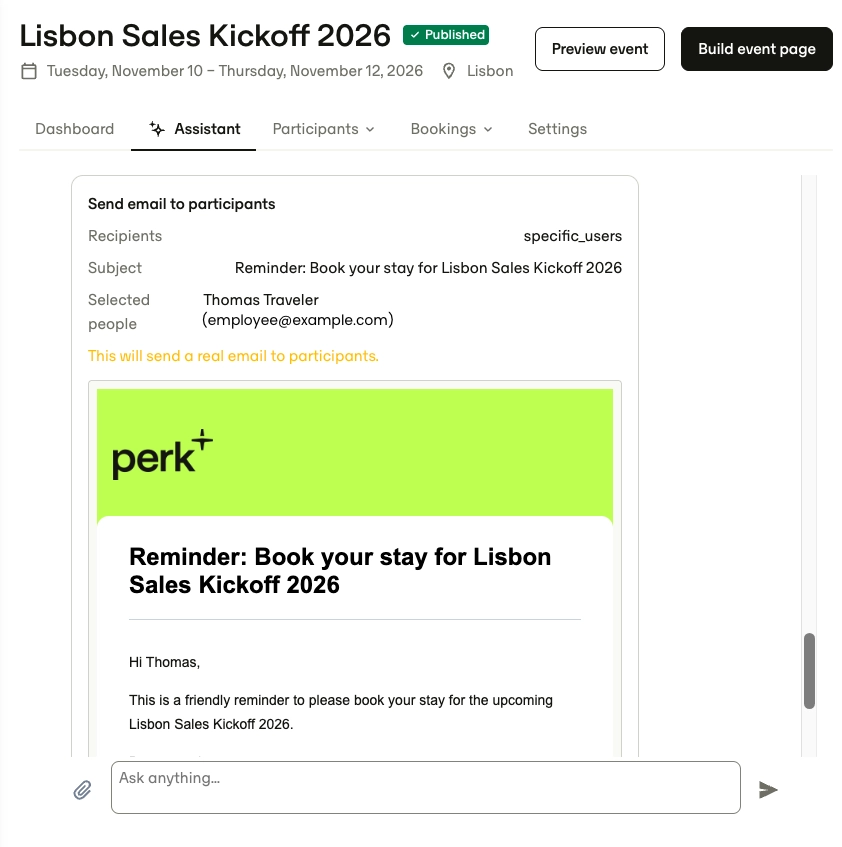Click the location pin icon near Lisbon
This screenshot has width=842, height=847.
pyautogui.click(x=449, y=71)
